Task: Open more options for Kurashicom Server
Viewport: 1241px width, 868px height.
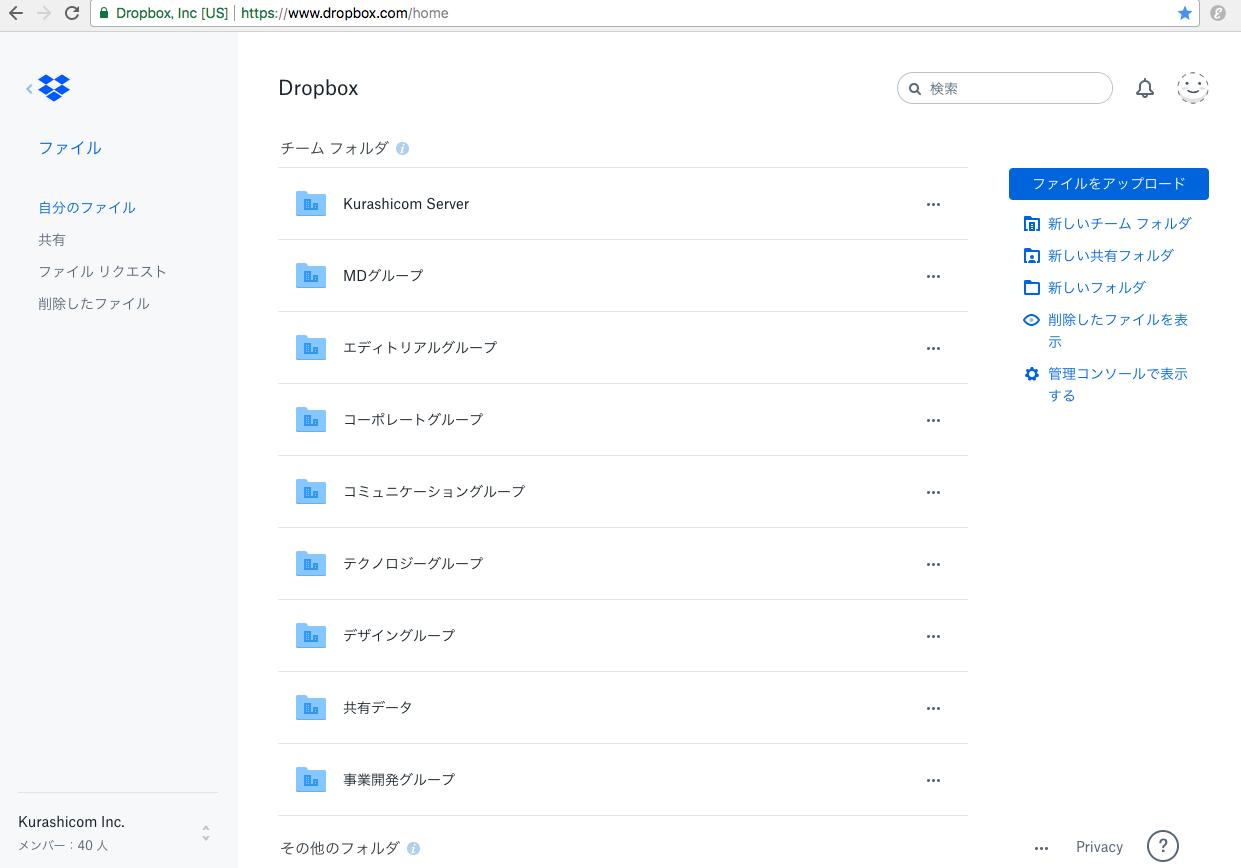Action: point(933,204)
